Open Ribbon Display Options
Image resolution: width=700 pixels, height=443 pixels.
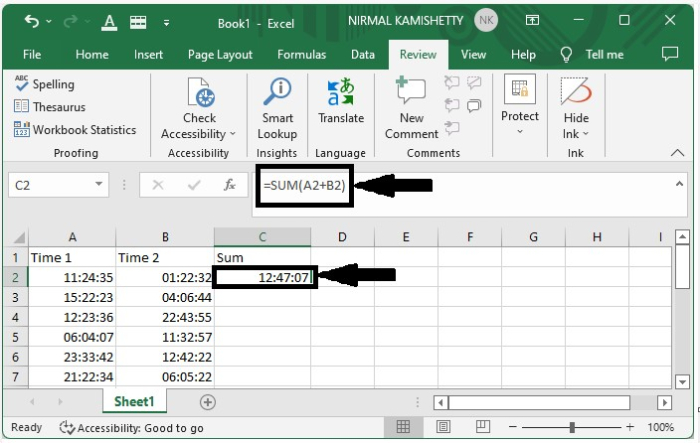click(532, 20)
